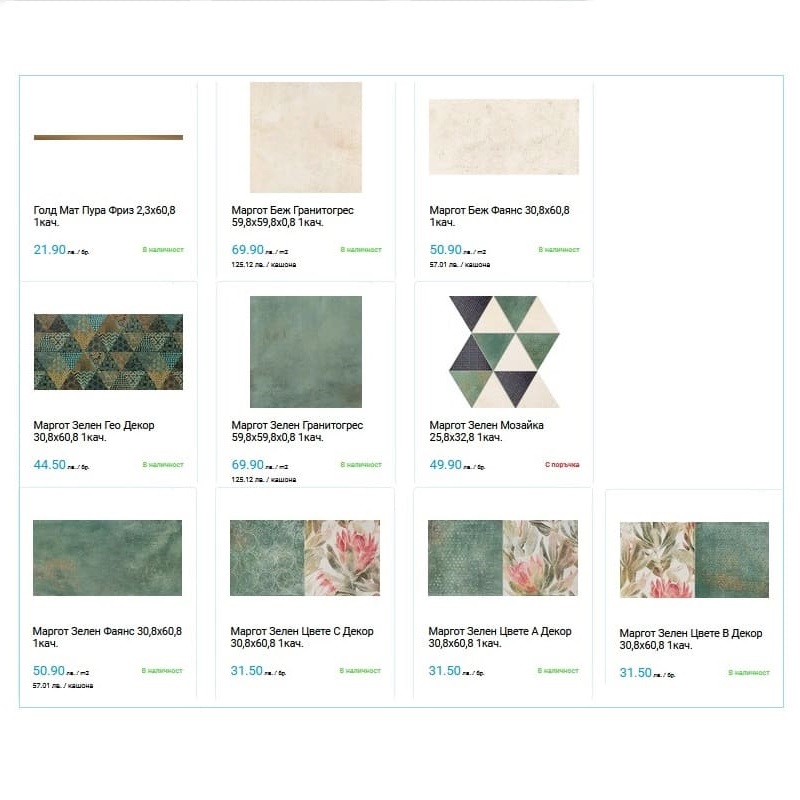This screenshot has height=800, width=800.
Task: Click the Маргот Зелен Цвете A Декор image
Action: pyautogui.click(x=503, y=557)
